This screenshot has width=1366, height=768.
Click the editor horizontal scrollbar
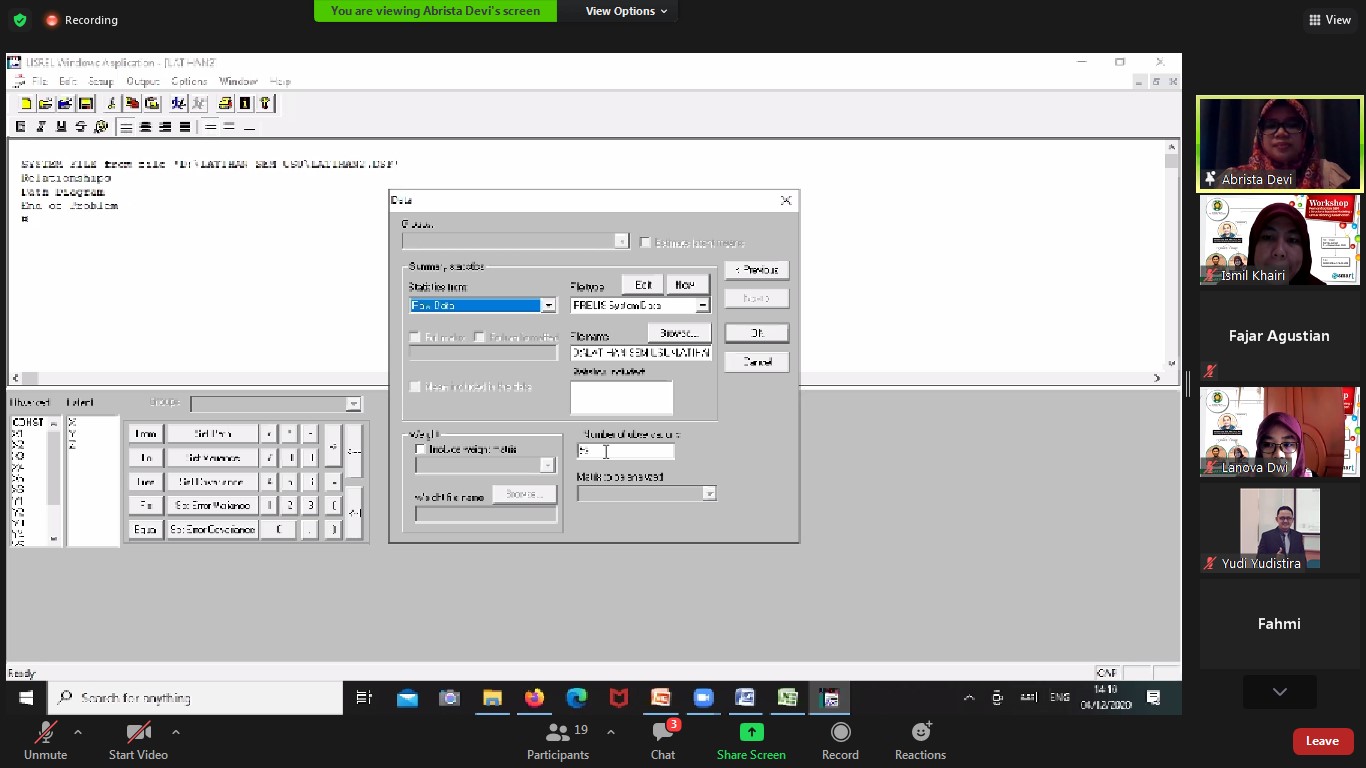pos(588,378)
